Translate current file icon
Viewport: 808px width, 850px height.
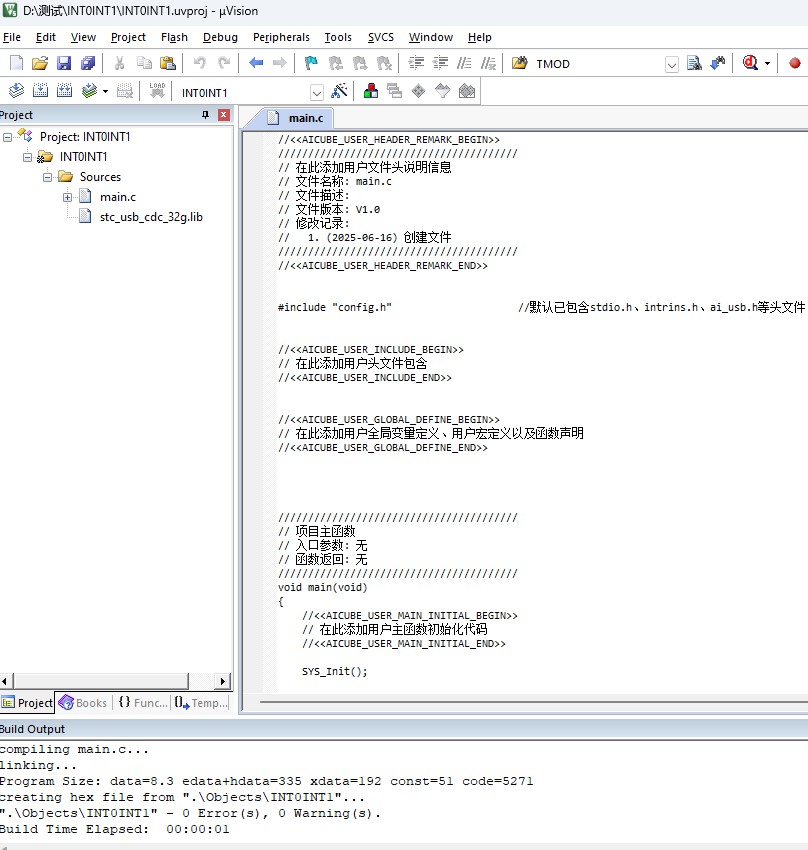(16, 91)
